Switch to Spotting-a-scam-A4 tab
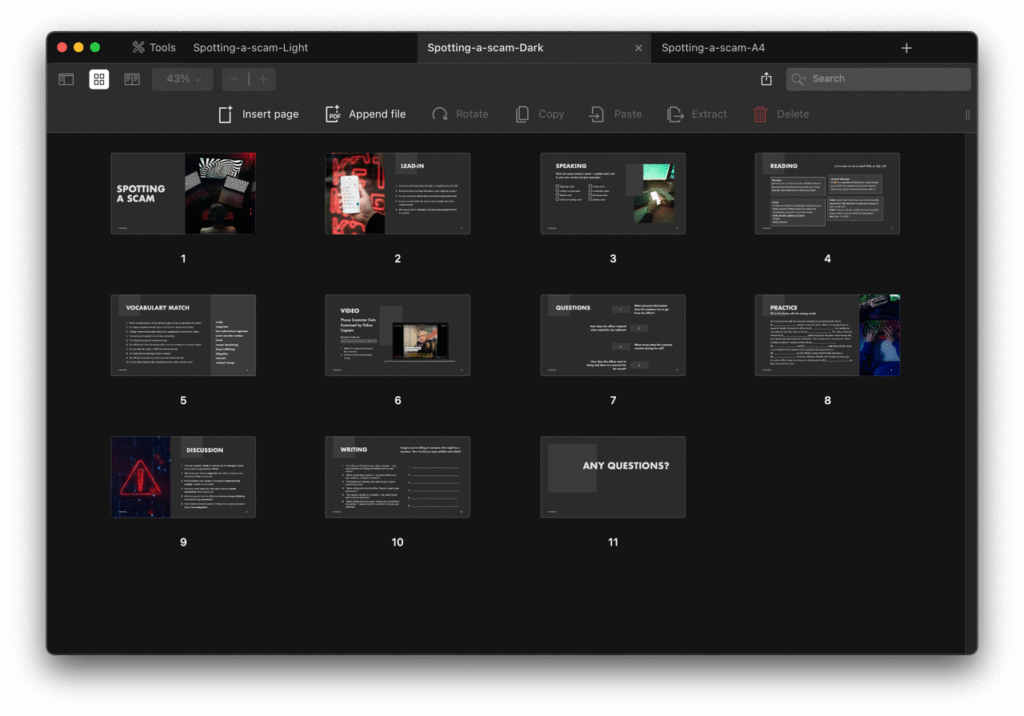The height and width of the screenshot is (716, 1024). coord(713,47)
